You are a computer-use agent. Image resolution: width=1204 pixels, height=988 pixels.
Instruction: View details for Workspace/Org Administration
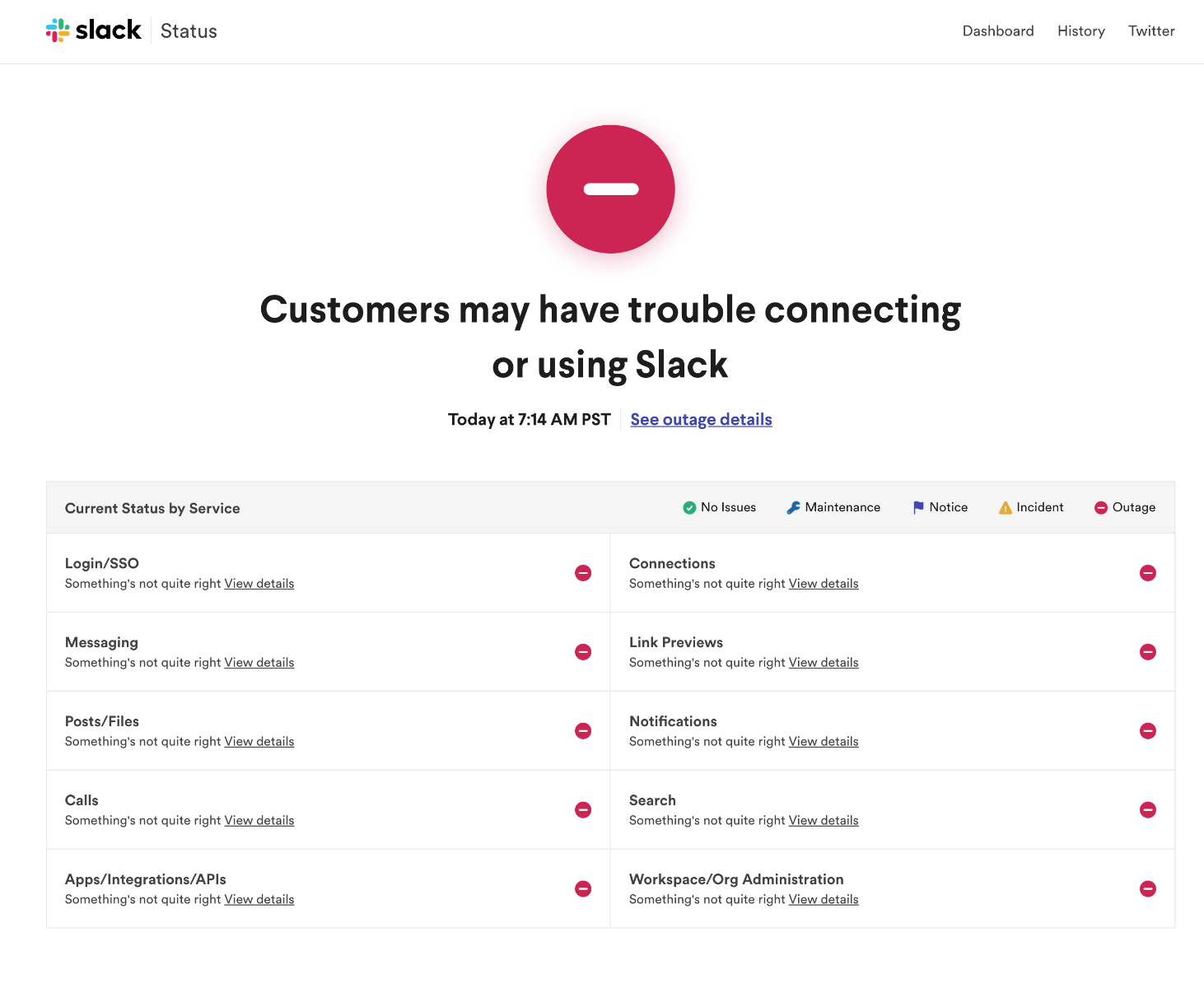tap(824, 900)
